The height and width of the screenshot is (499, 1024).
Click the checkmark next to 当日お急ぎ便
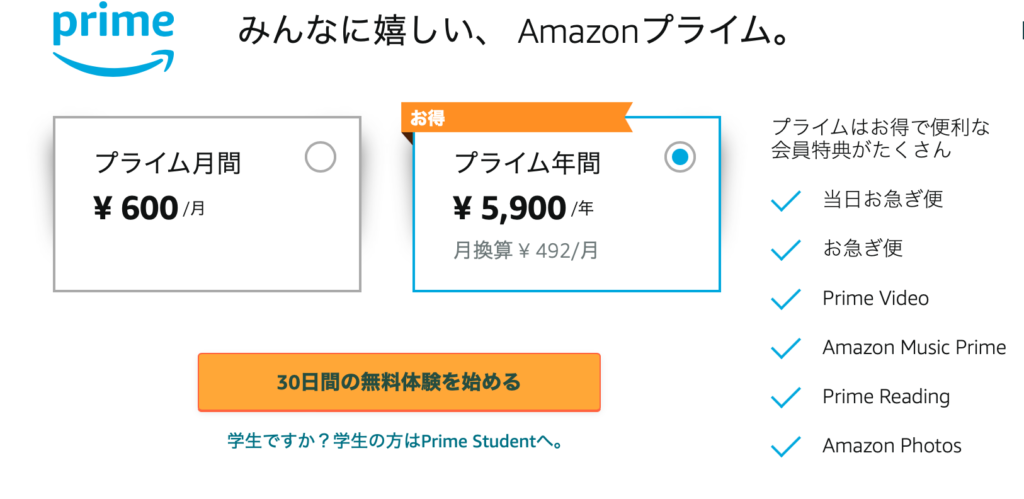point(786,202)
